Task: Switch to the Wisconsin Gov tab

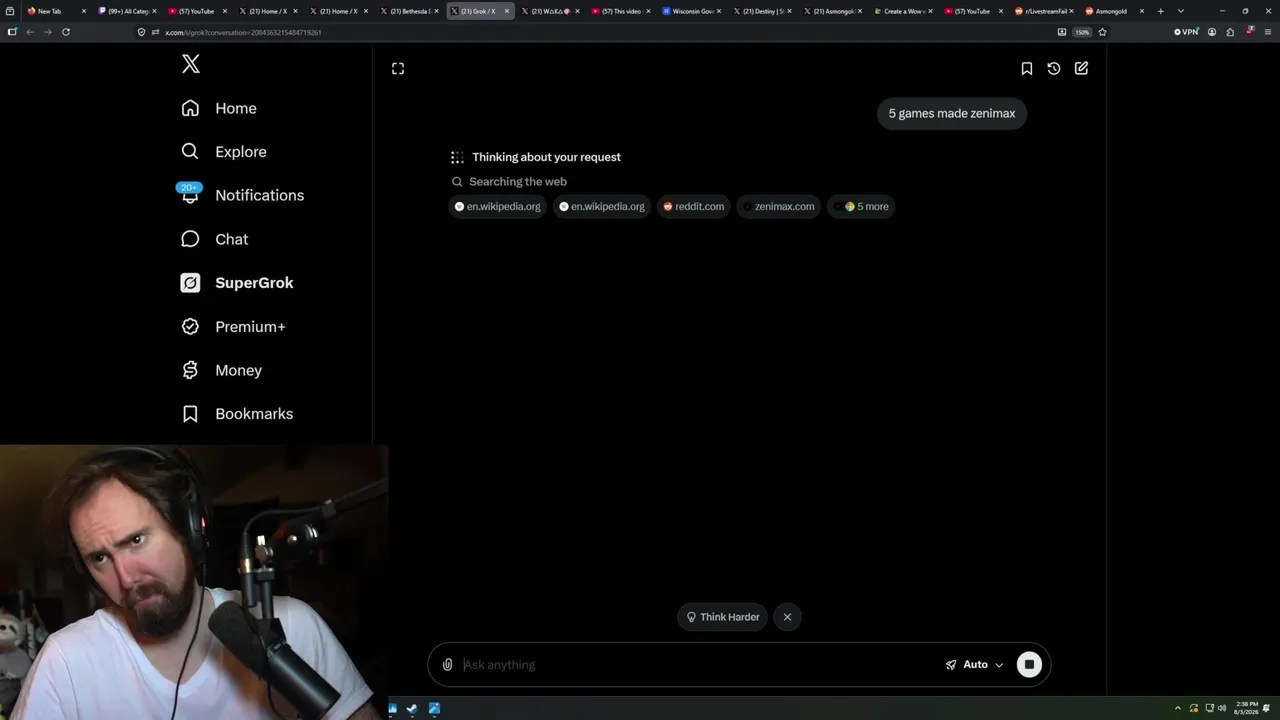Action: [692, 11]
